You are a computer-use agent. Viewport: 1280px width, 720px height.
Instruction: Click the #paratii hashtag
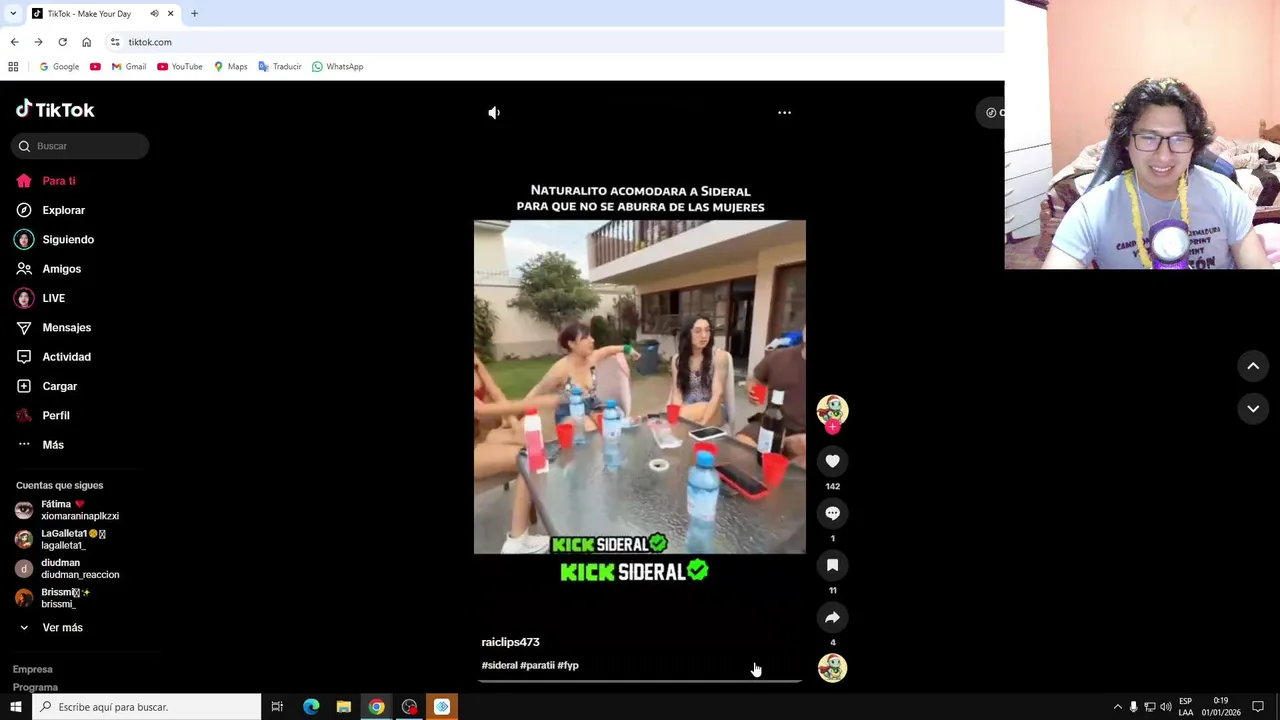537,665
